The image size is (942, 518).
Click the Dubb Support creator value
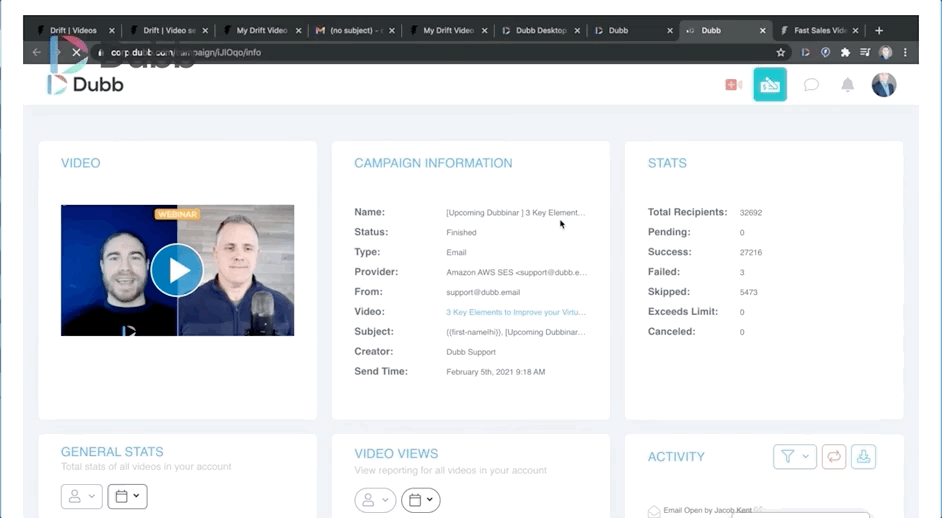(x=470, y=352)
